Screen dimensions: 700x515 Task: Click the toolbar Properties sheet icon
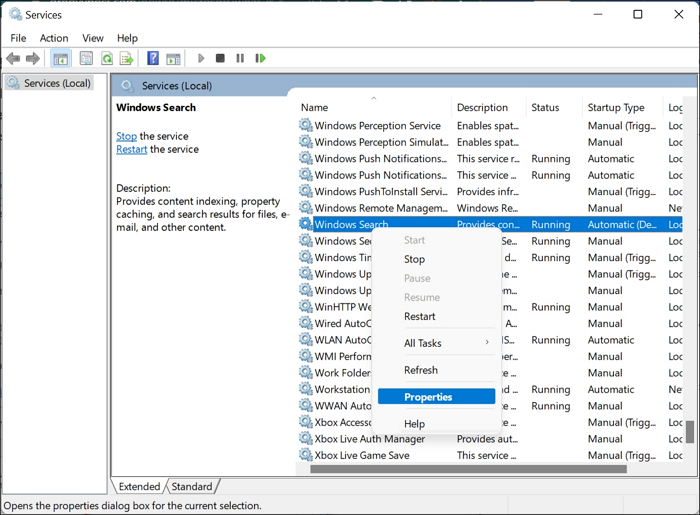click(x=86, y=58)
